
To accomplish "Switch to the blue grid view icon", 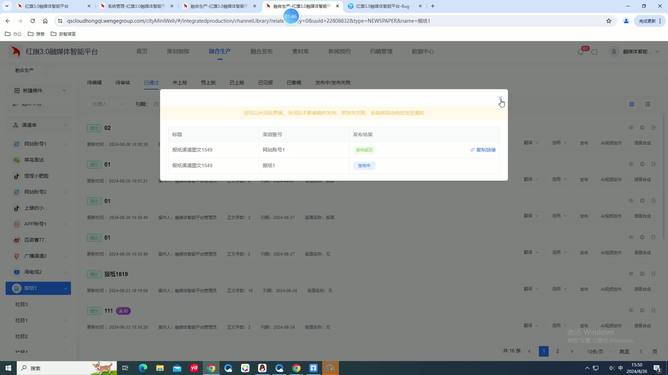I will (x=631, y=104).
